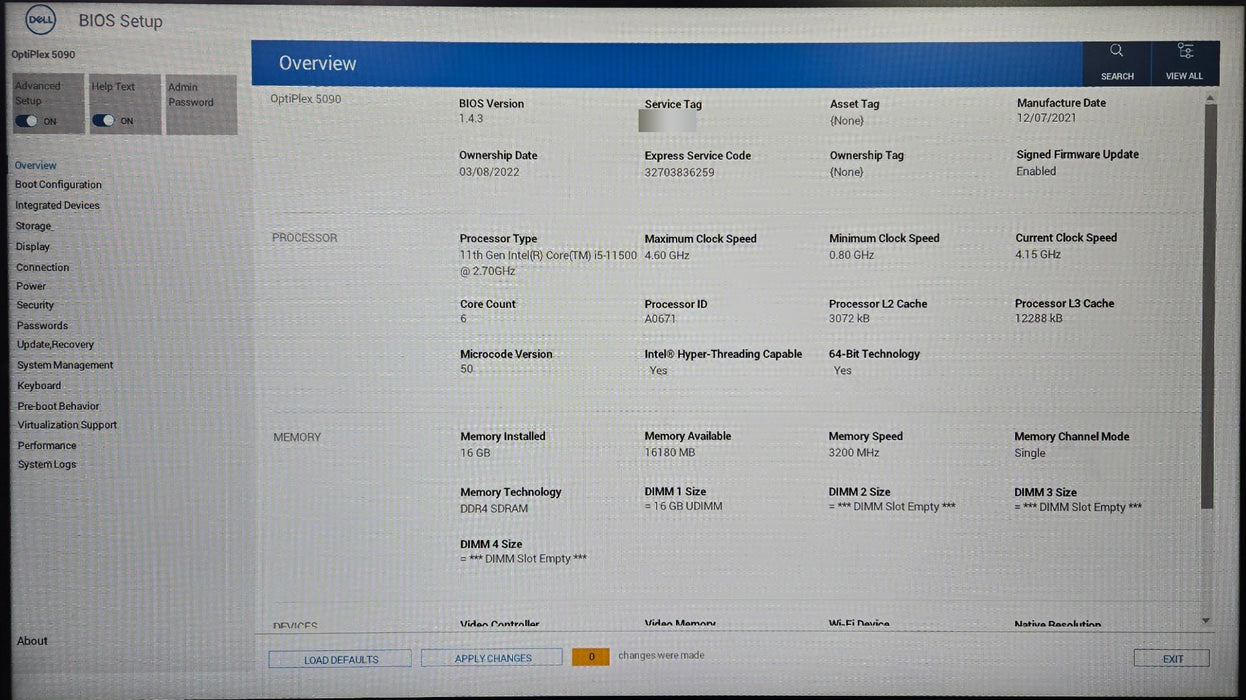The width and height of the screenshot is (1246, 700).
Task: Click About at sidebar bottom
Action: [32, 642]
